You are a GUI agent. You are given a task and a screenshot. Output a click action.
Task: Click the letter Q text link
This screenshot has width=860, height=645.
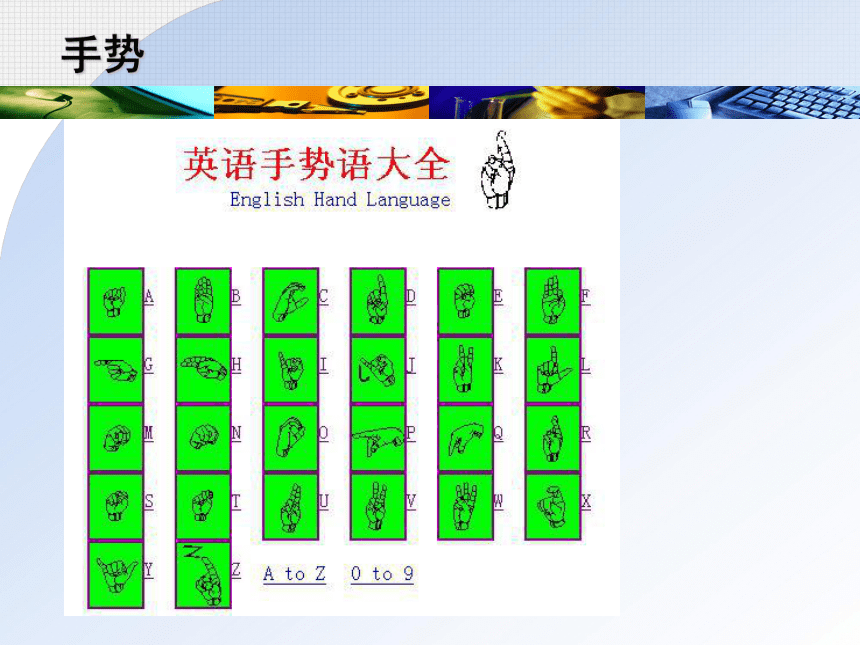[499, 433]
